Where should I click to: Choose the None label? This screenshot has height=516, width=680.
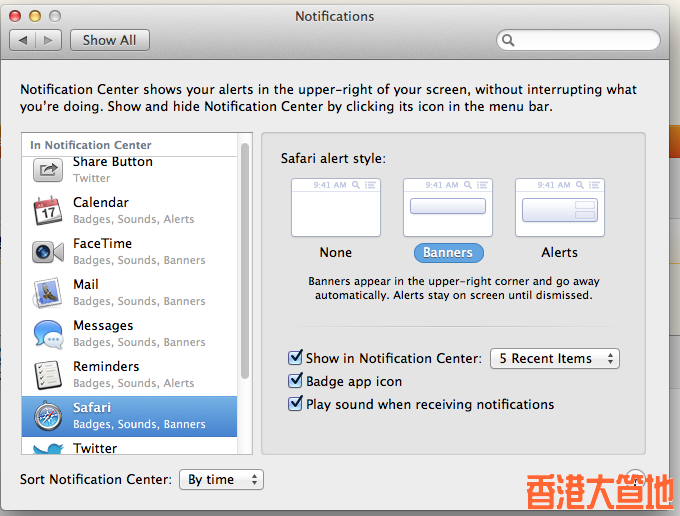[x=336, y=252]
